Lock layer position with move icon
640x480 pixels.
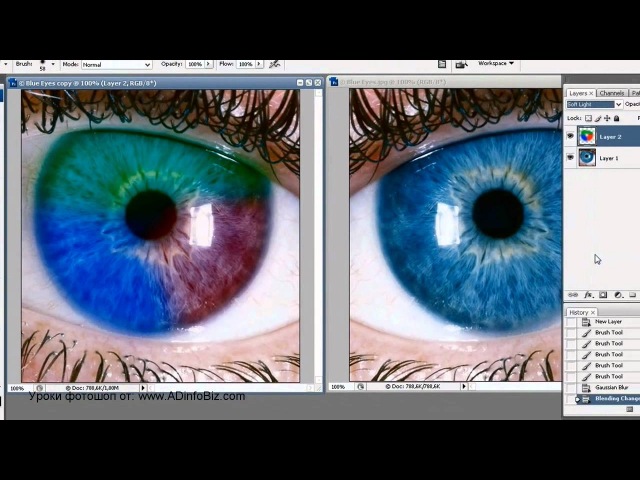point(607,118)
